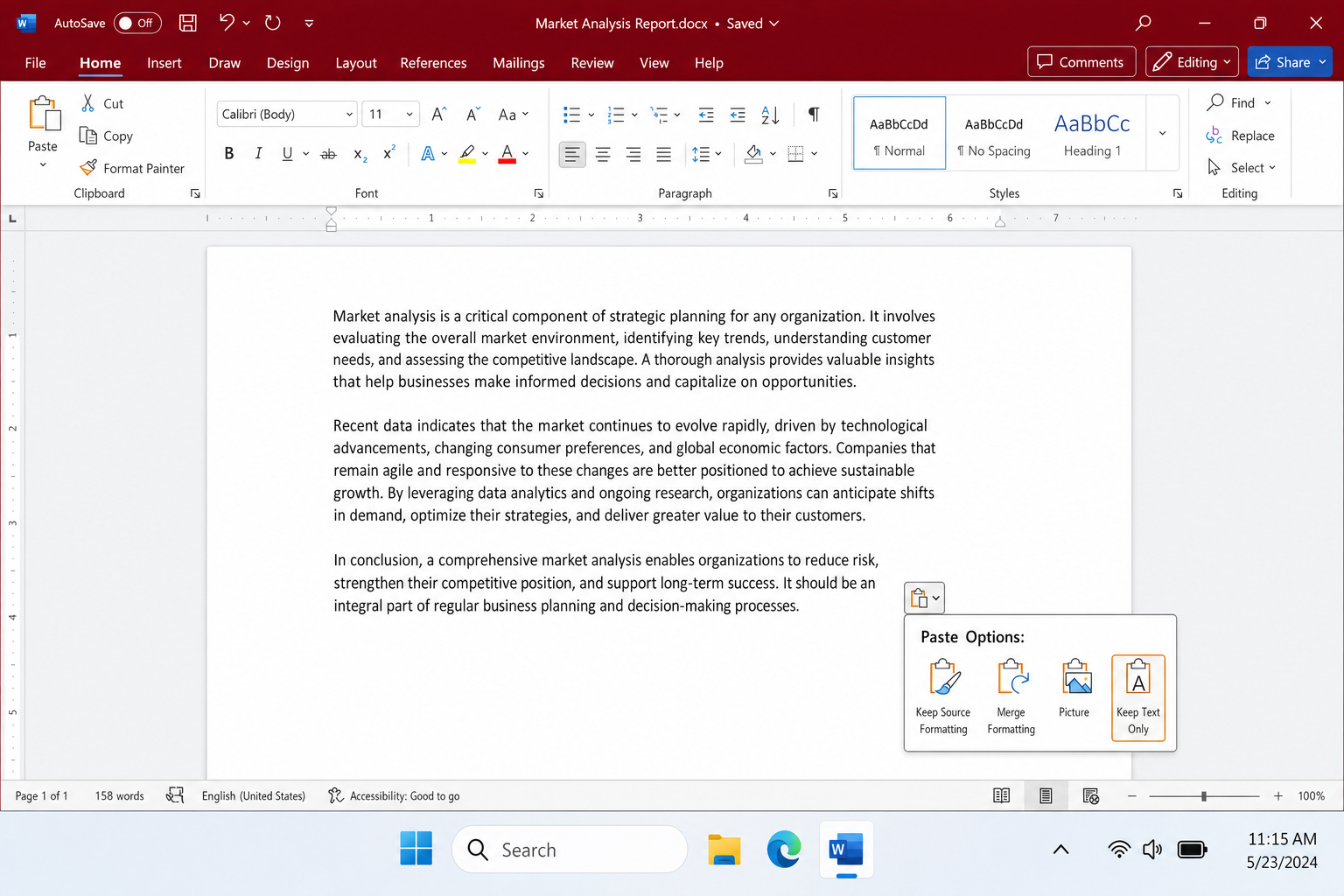This screenshot has width=1344, height=896.
Task: Switch to the Design tab
Action: [x=288, y=62]
